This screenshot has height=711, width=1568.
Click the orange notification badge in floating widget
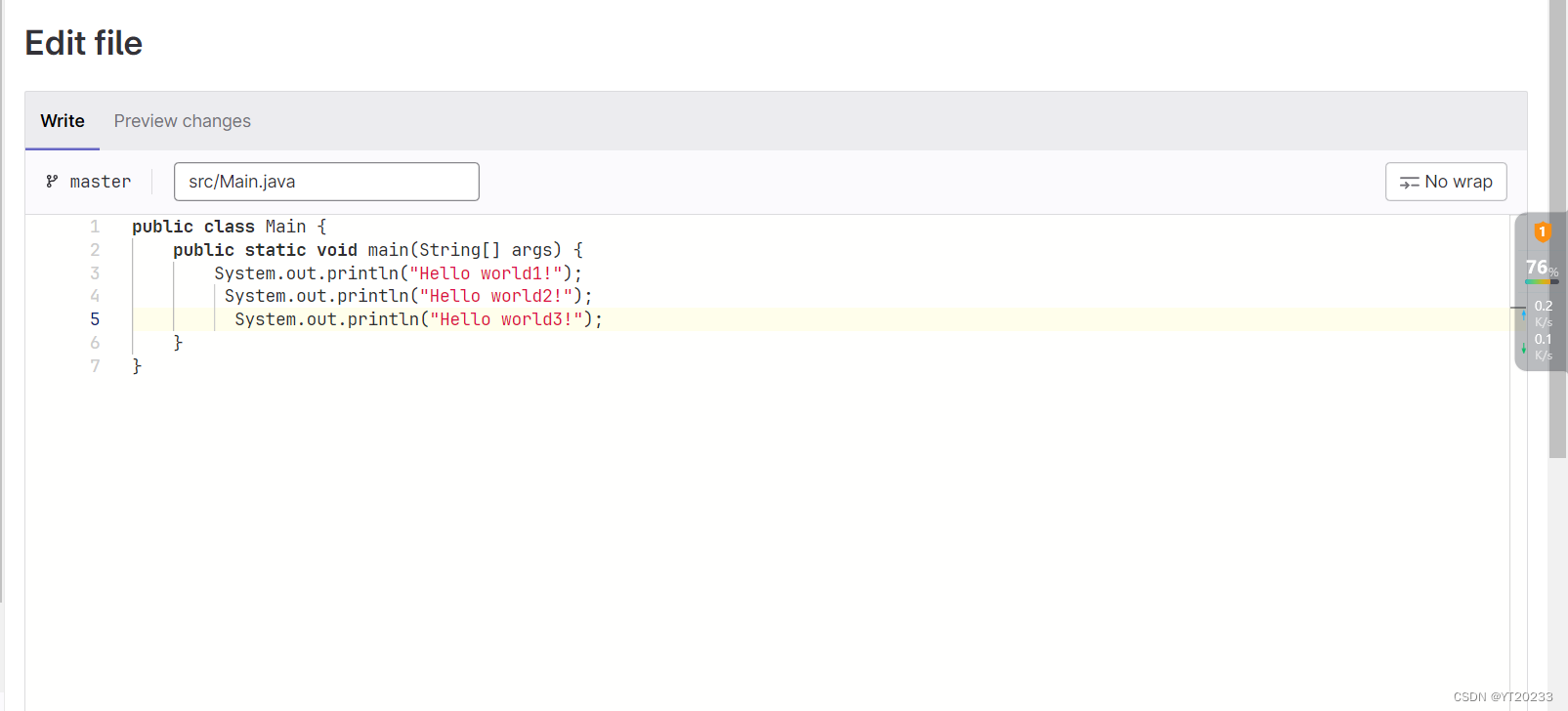click(x=1543, y=232)
